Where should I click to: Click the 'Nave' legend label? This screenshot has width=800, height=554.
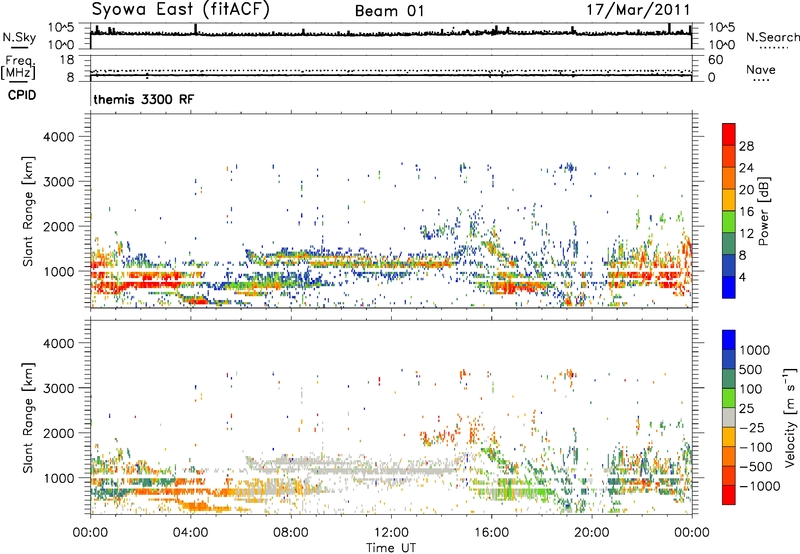(761, 69)
